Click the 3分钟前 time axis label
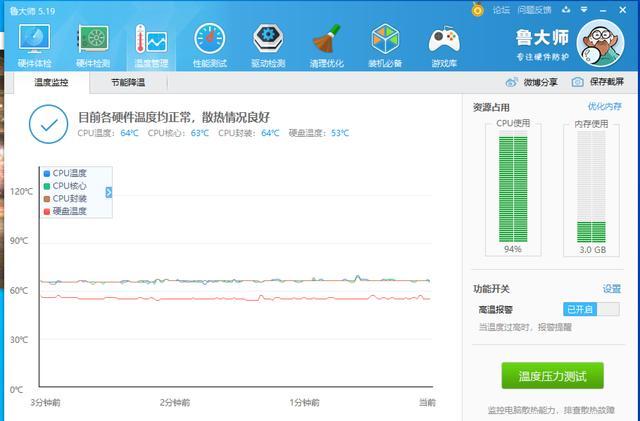The image size is (640, 421). tap(45, 403)
